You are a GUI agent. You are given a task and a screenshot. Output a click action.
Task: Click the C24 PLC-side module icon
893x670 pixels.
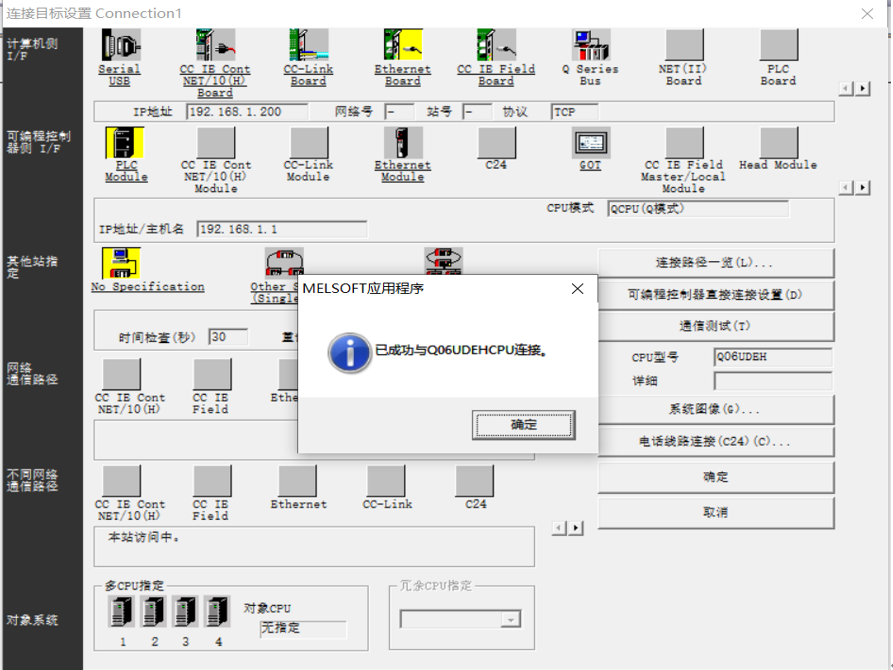(497, 142)
